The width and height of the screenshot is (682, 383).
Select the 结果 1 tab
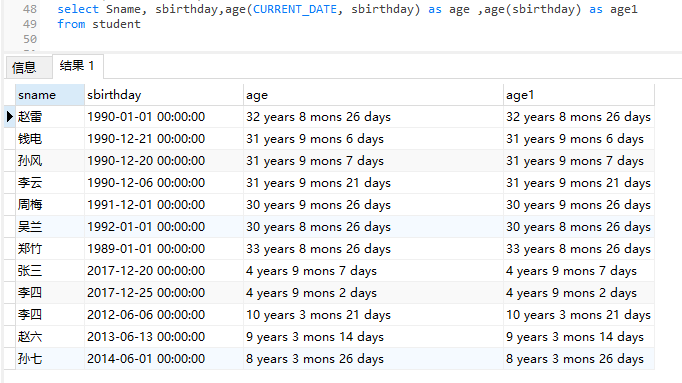coord(77,66)
